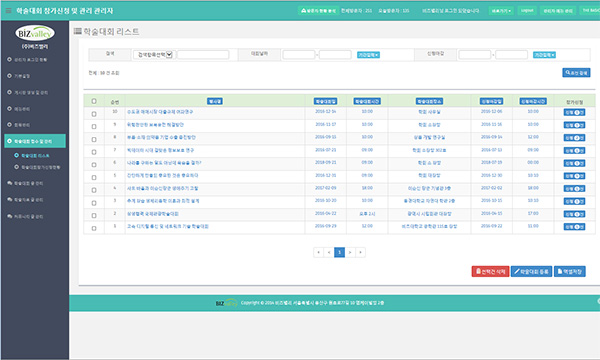Click period input button beside conference date
The height and width of the screenshot is (360, 600).
(368, 55)
